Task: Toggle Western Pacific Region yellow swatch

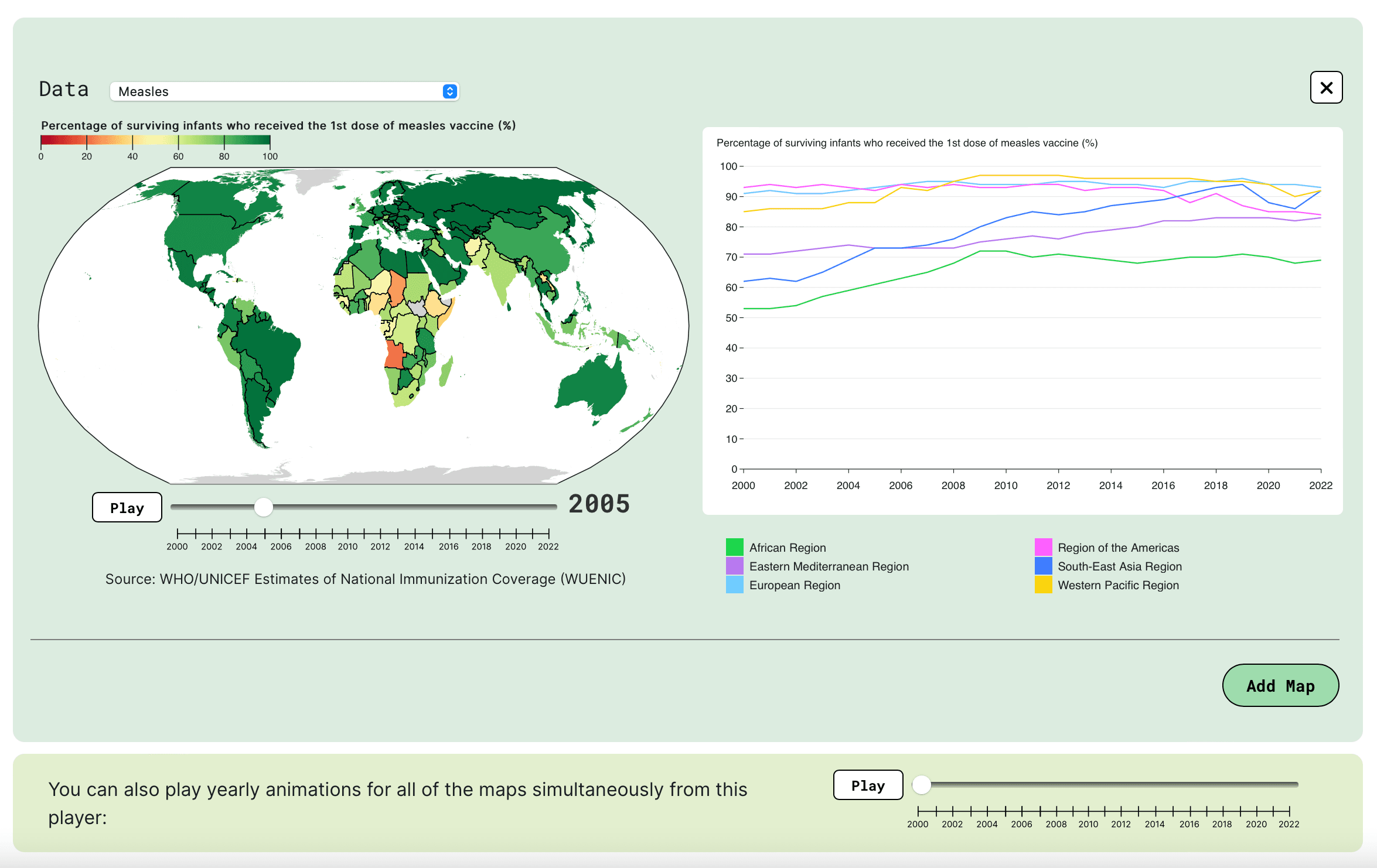Action: 1043,585
